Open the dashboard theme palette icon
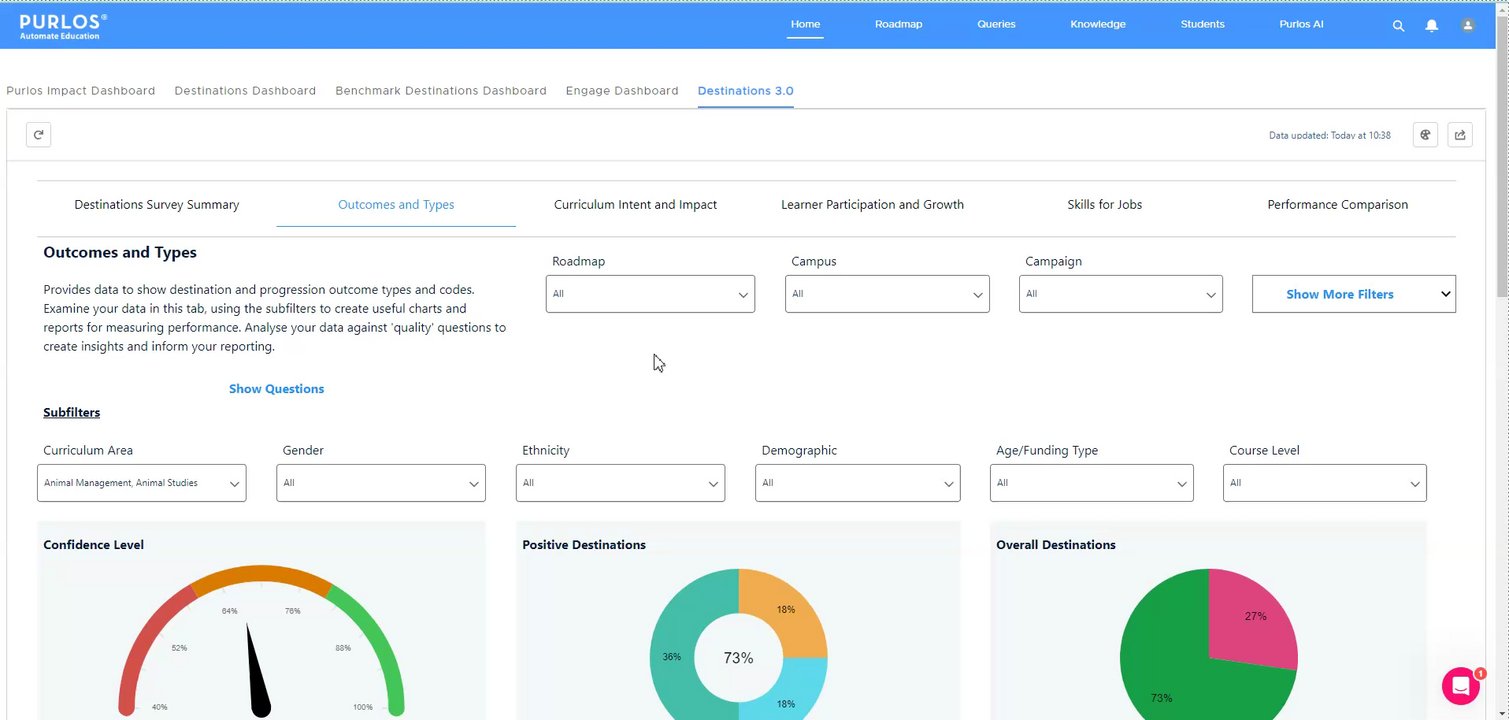Screen dimensions: 1509x720 pos(1426,134)
